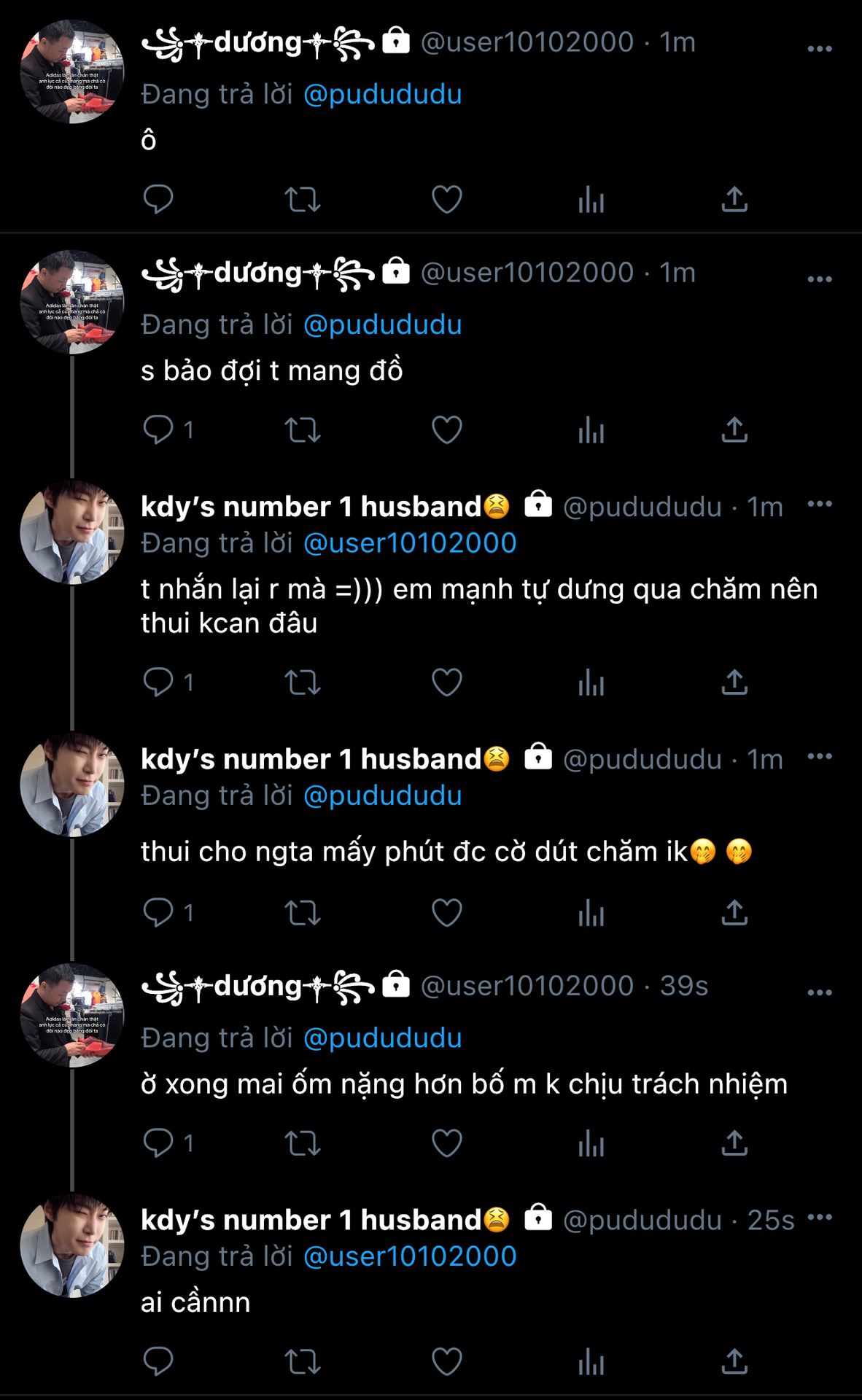
Task: Open kdy's number 1 husband avatar on last tweet
Action: click(71, 1245)
